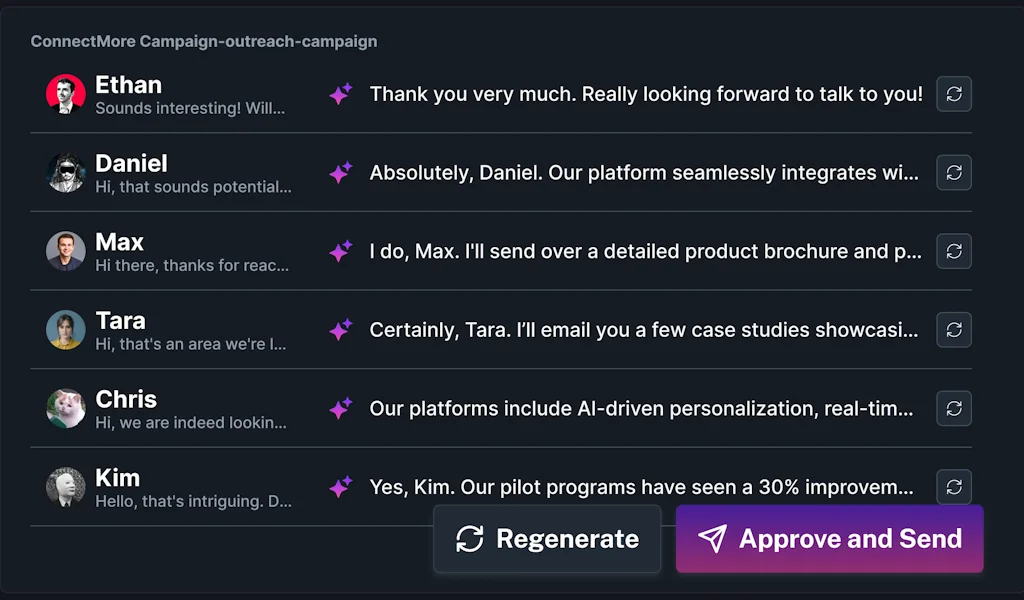The image size is (1024, 600).
Task: Click Approve and Send
Action: pyautogui.click(x=829, y=539)
